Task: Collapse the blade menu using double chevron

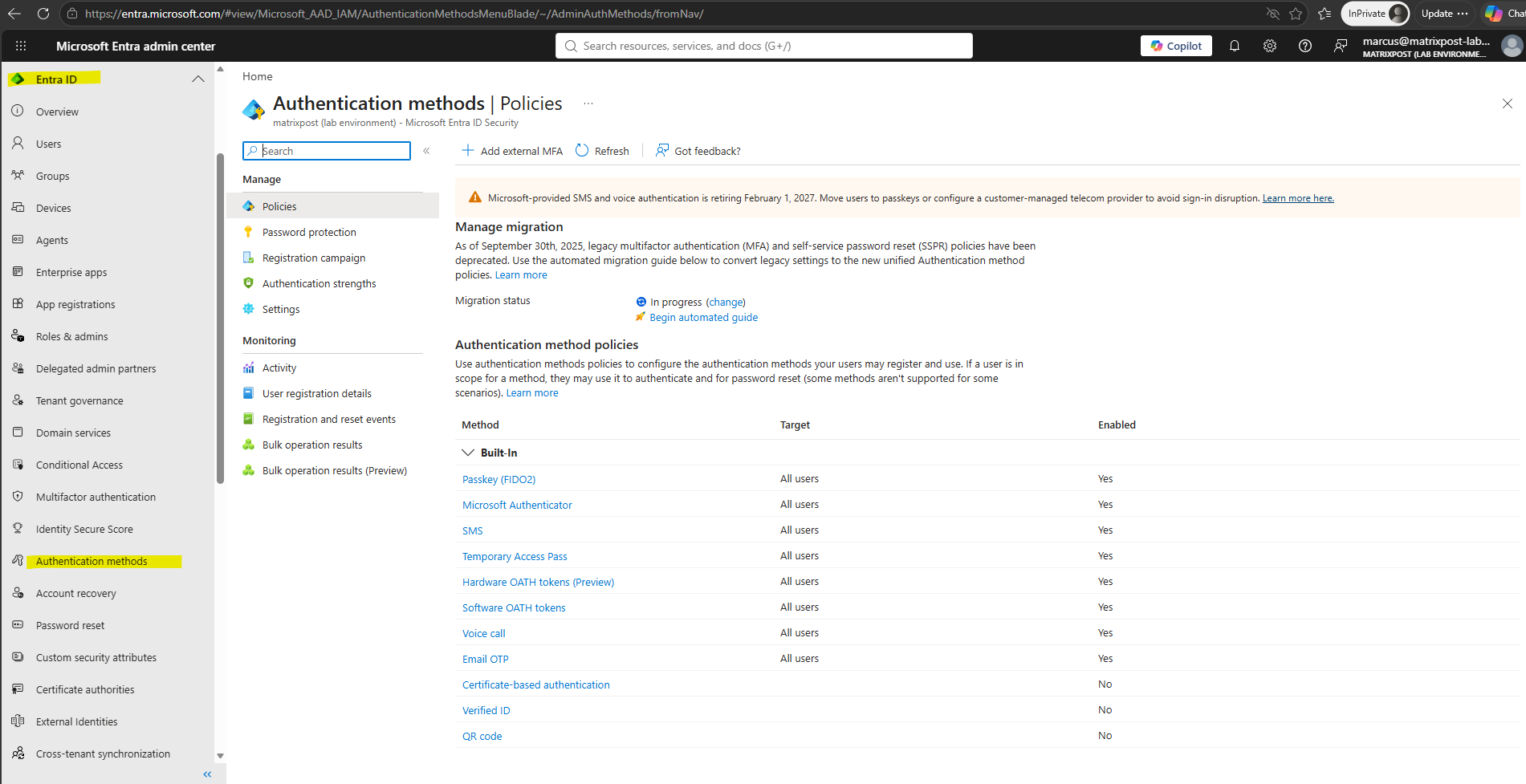Action: [426, 151]
